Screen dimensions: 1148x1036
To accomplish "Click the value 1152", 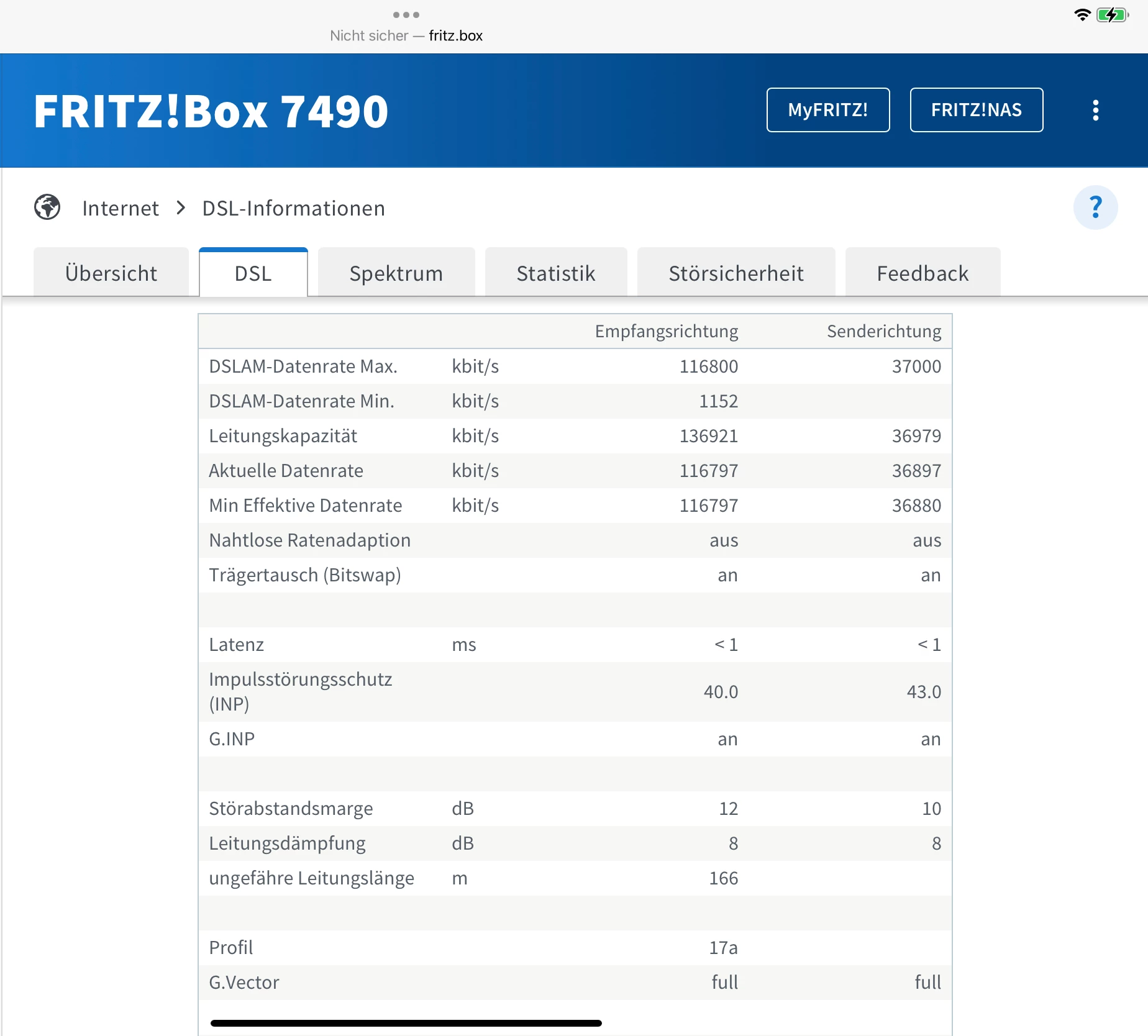I will click(x=719, y=401).
